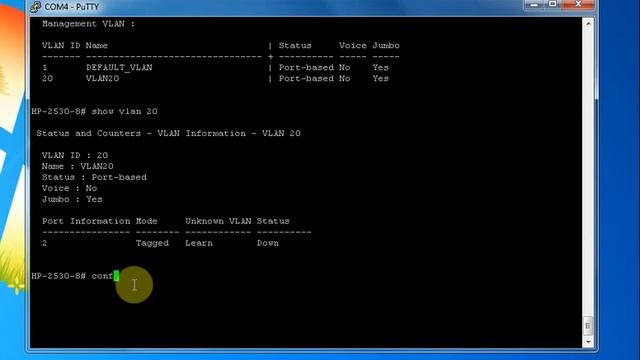The image size is (640, 360).
Task: Click the 'DEFAULT_VLAN' name in table
Action: pos(119,67)
